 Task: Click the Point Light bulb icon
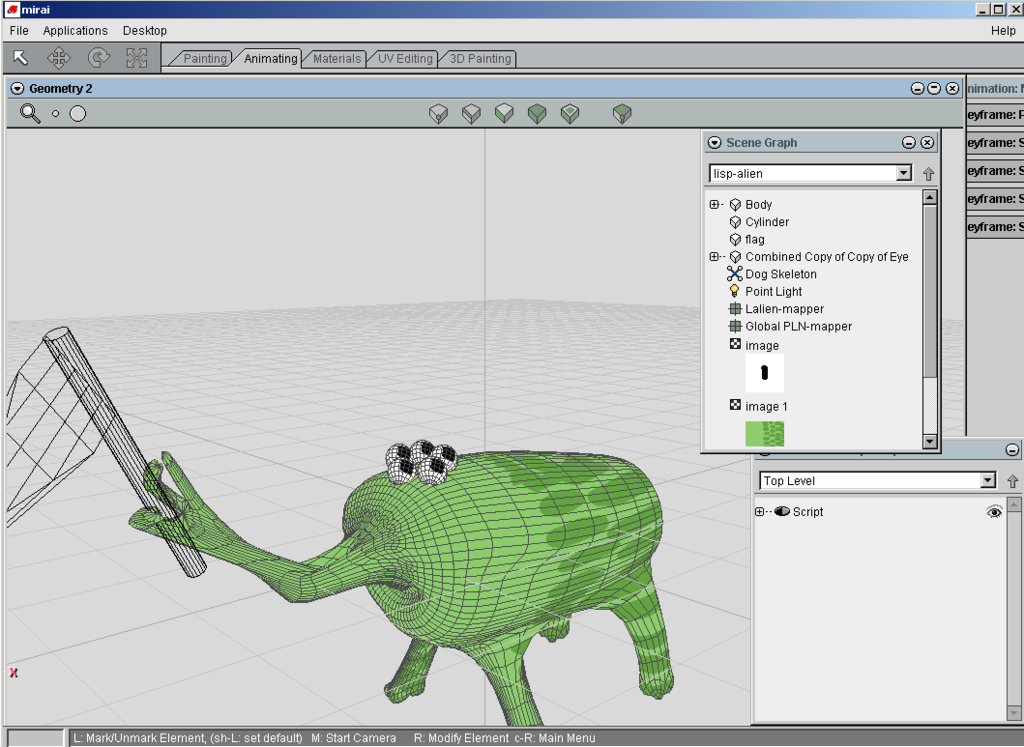point(735,291)
